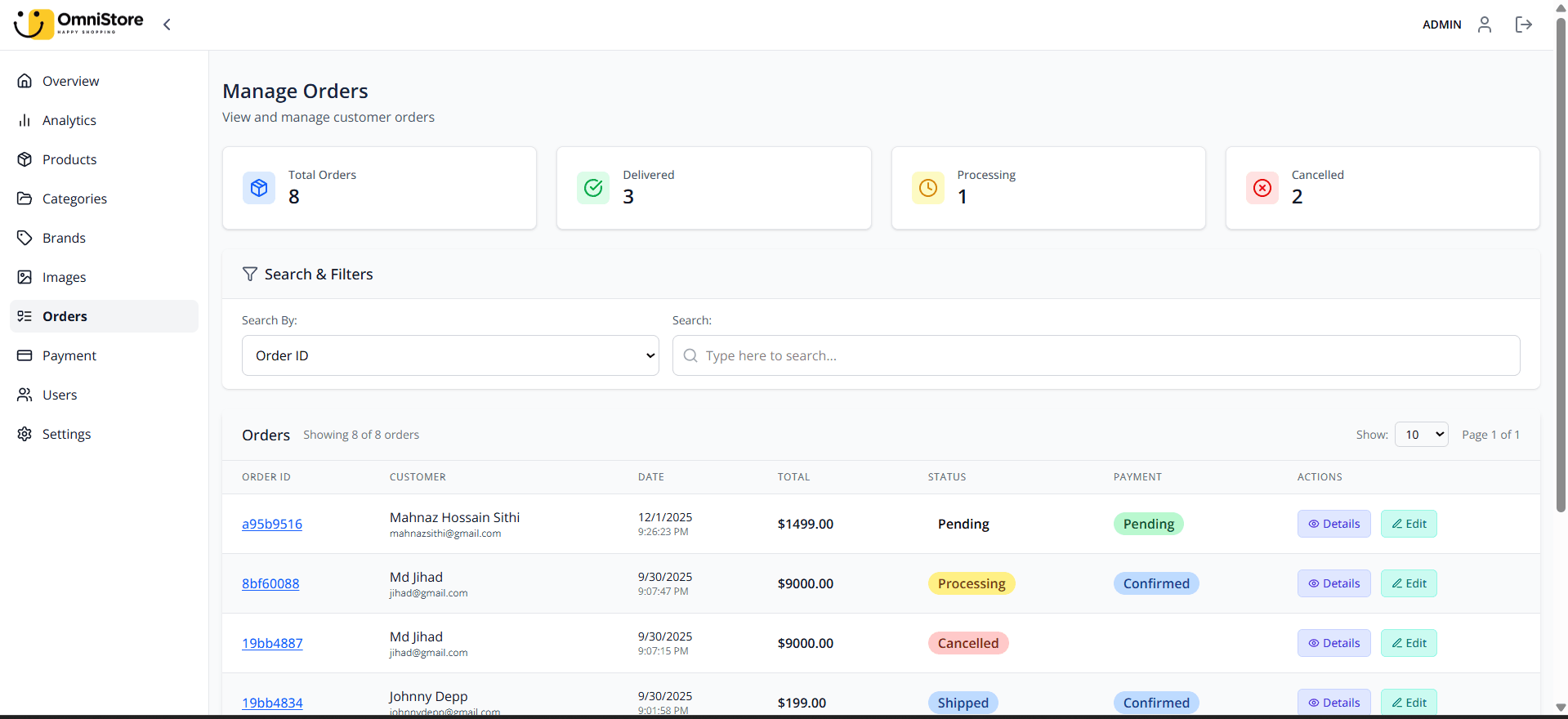Select Settings in the sidebar

click(x=104, y=434)
